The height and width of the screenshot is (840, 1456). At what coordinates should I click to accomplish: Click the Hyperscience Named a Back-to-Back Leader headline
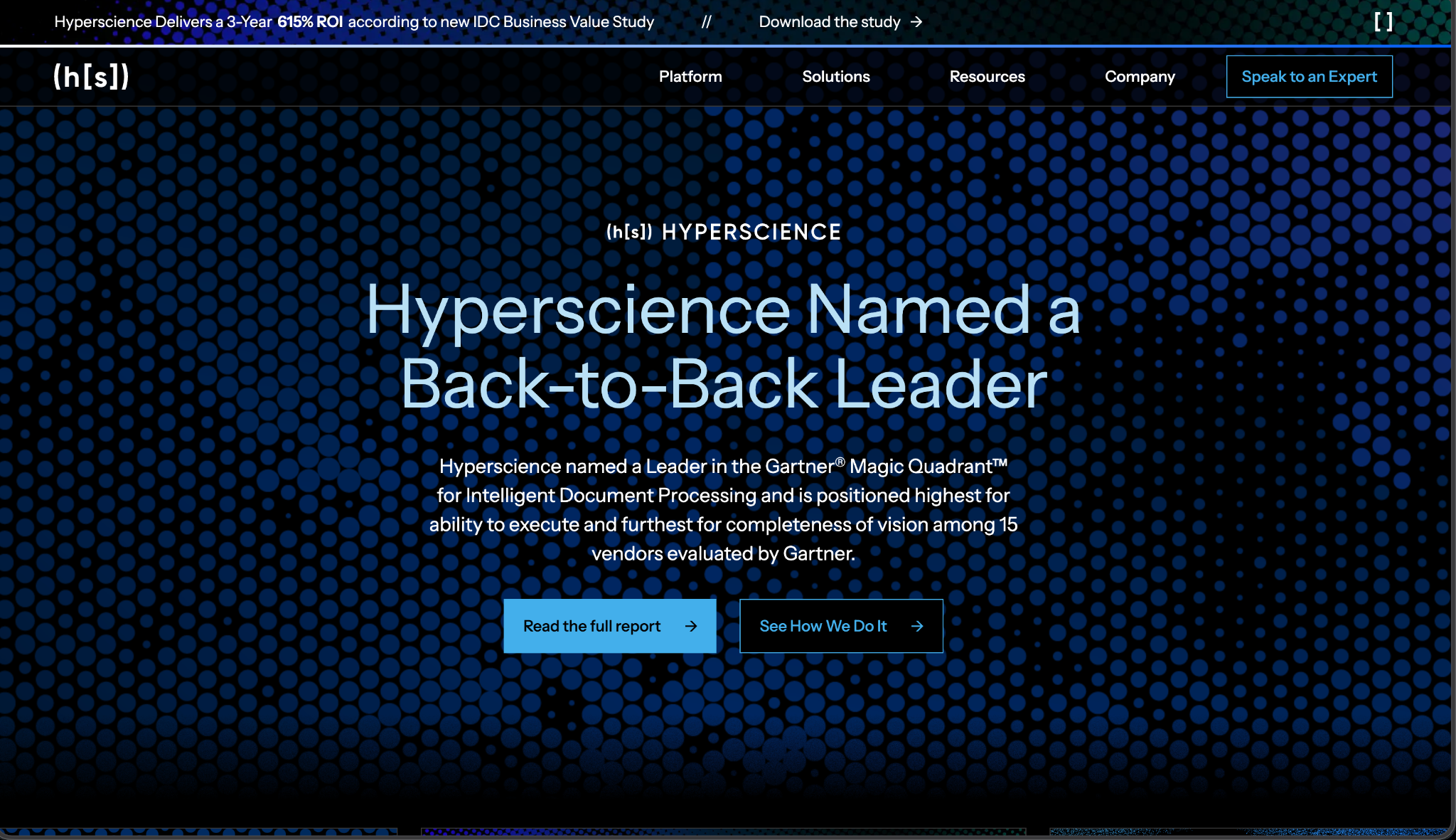(x=724, y=346)
